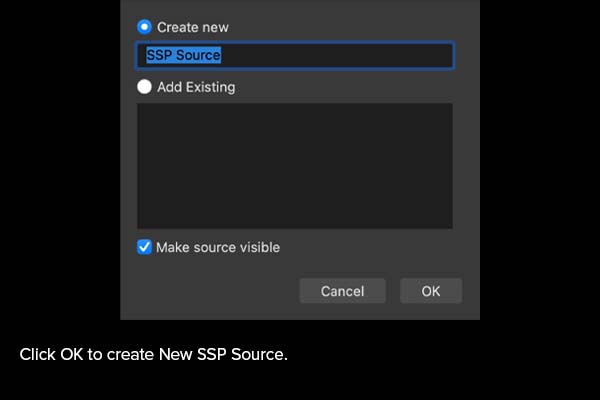Click the empty existing sources list

click(294, 165)
